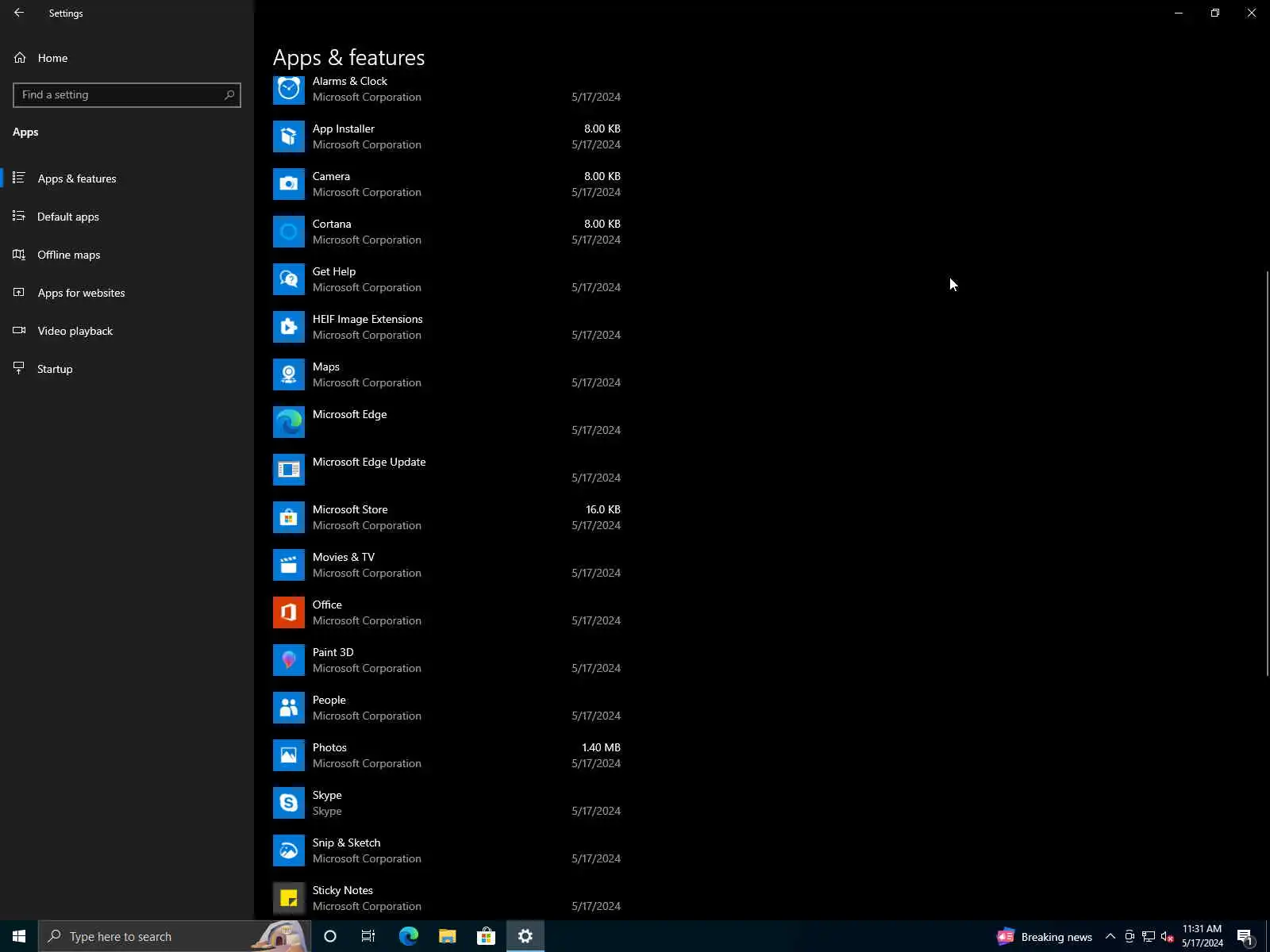Select the Snip & Sketch app name
The image size is (1270, 952).
[347, 843]
